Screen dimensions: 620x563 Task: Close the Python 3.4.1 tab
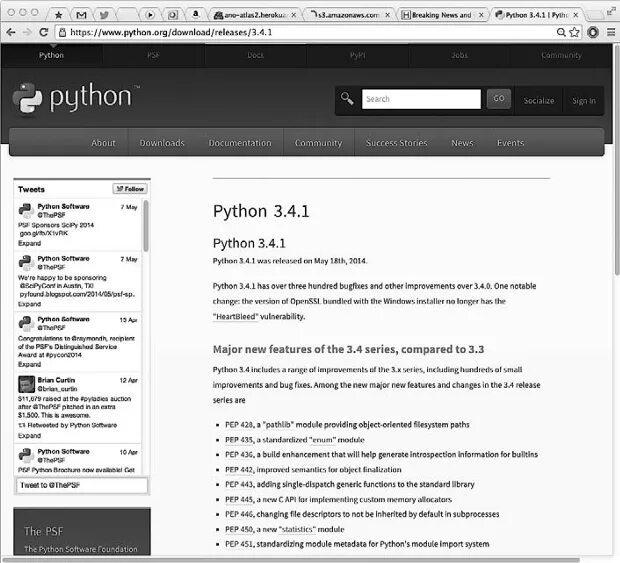click(x=576, y=15)
